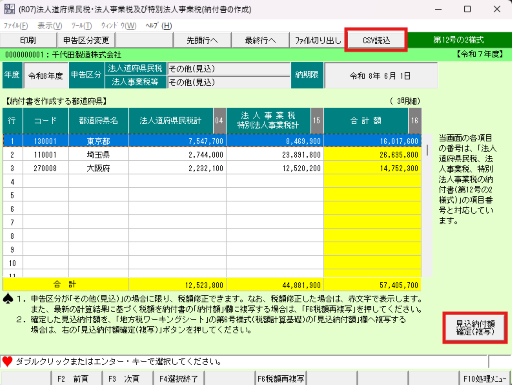Click the 都道府県名 column header
Image resolution: width=512 pixels, height=385 pixels.
98,121
